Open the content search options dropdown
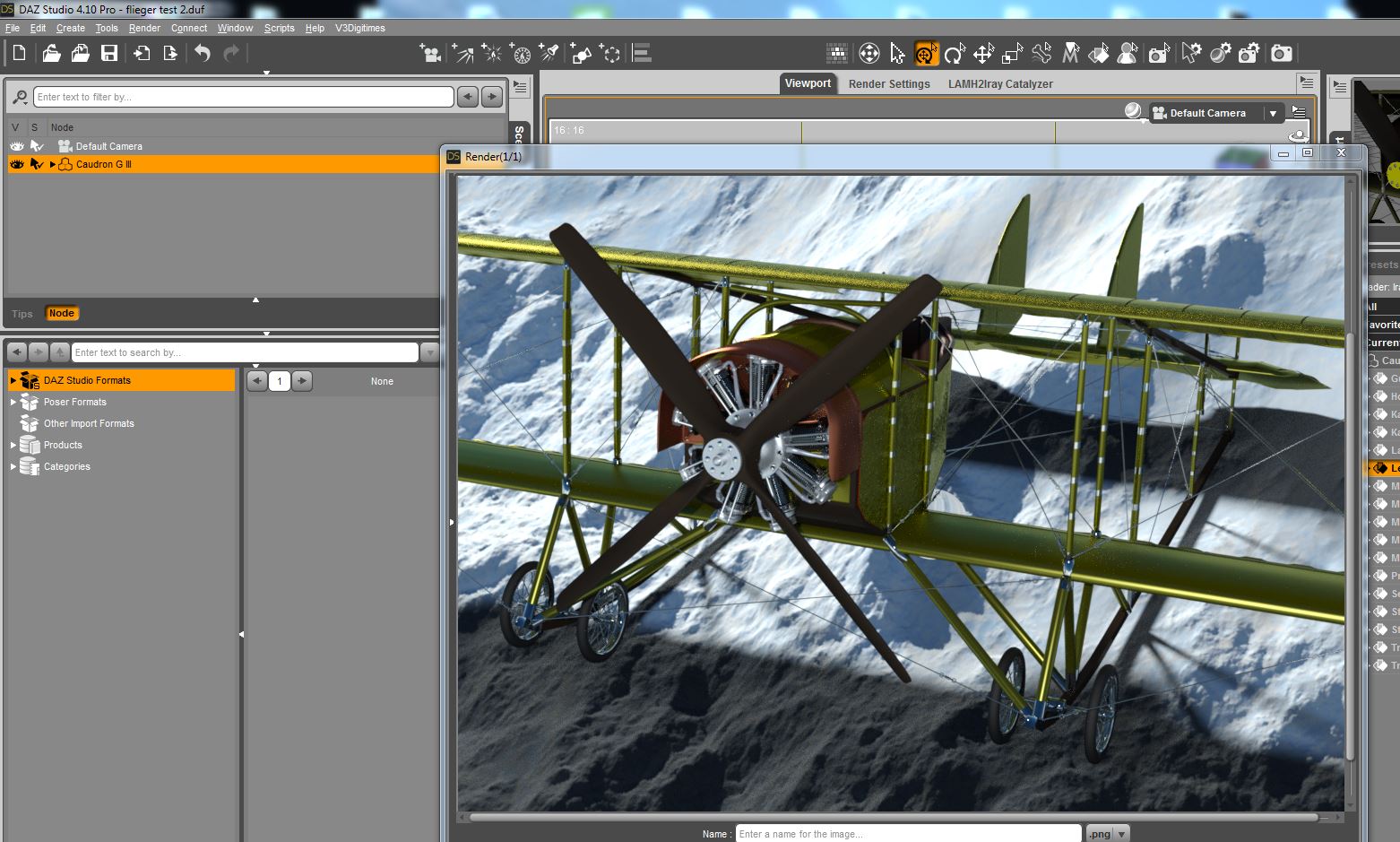This screenshot has height=842, width=1400. coord(429,352)
